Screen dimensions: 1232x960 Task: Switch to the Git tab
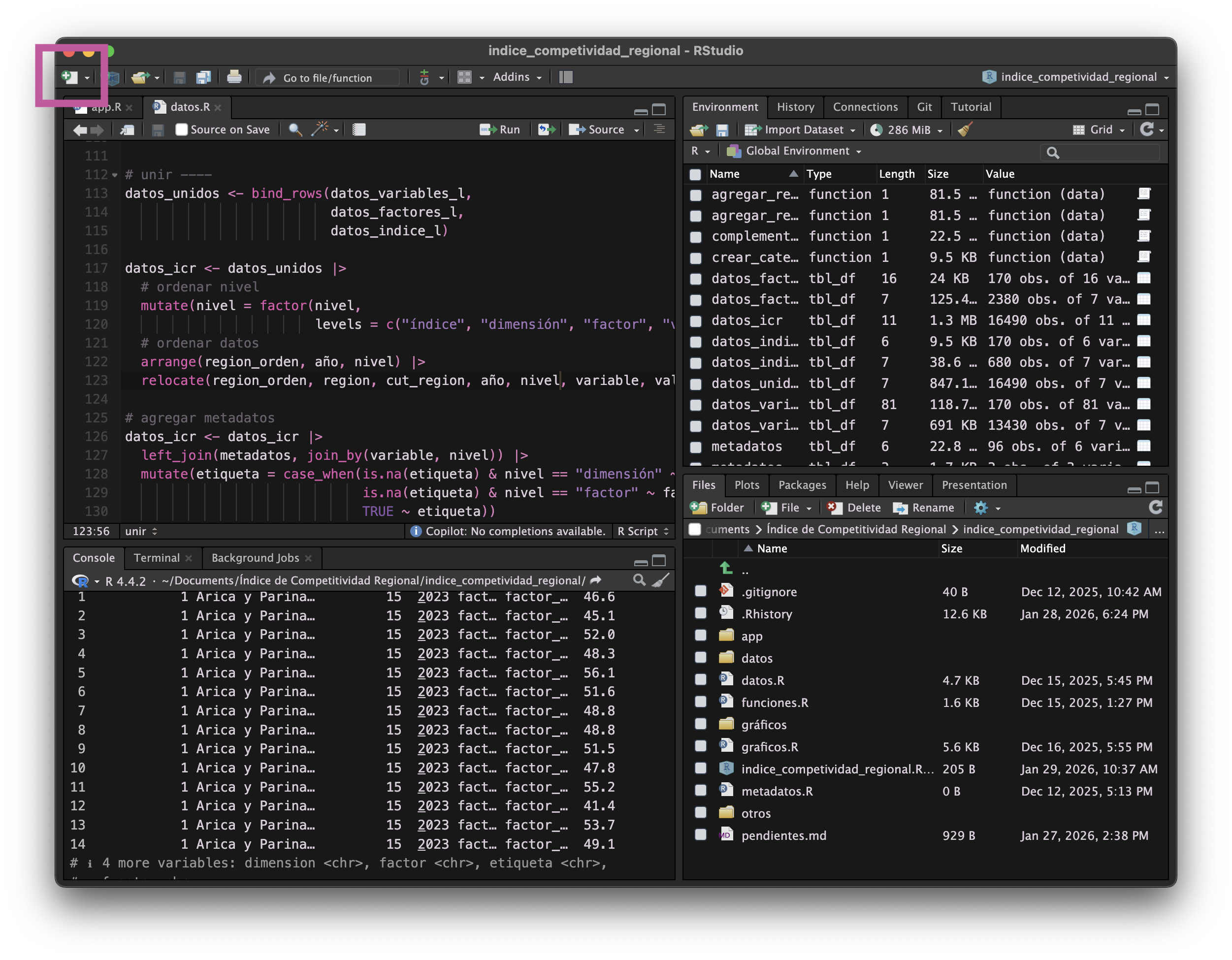pos(924,107)
